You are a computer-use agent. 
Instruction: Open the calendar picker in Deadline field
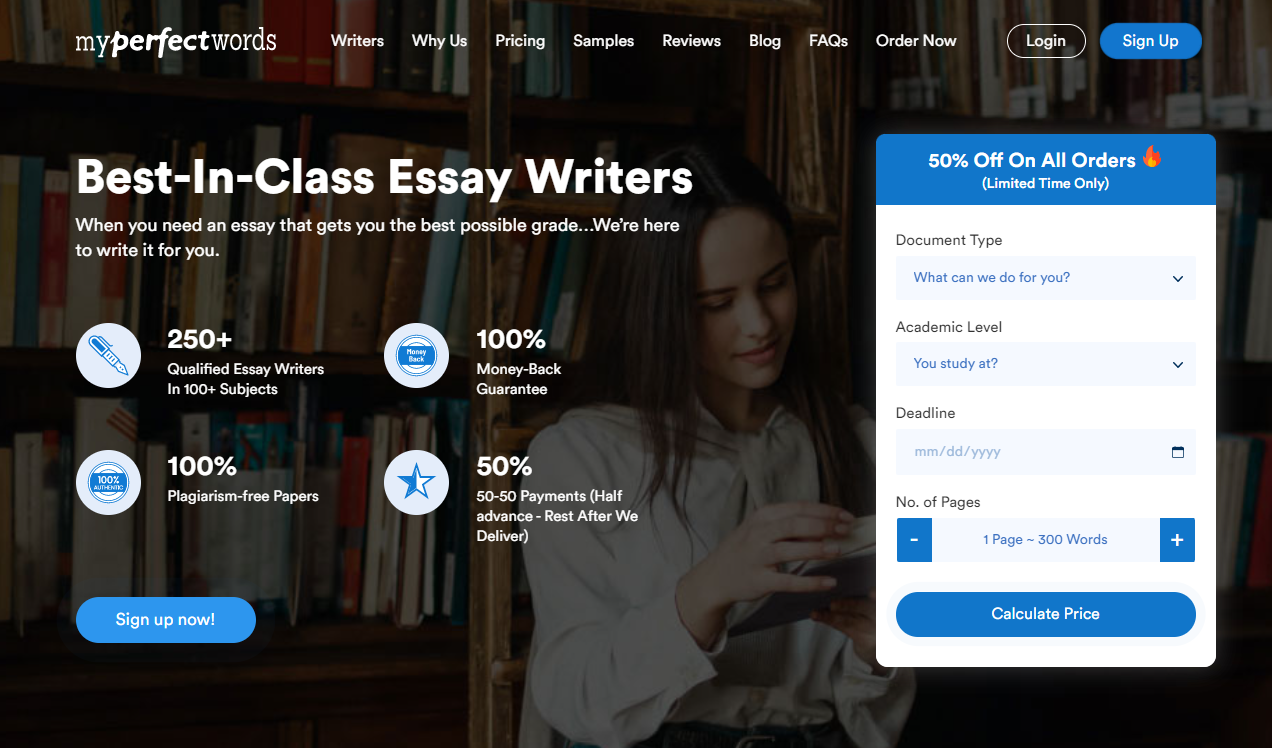pos(1177,452)
